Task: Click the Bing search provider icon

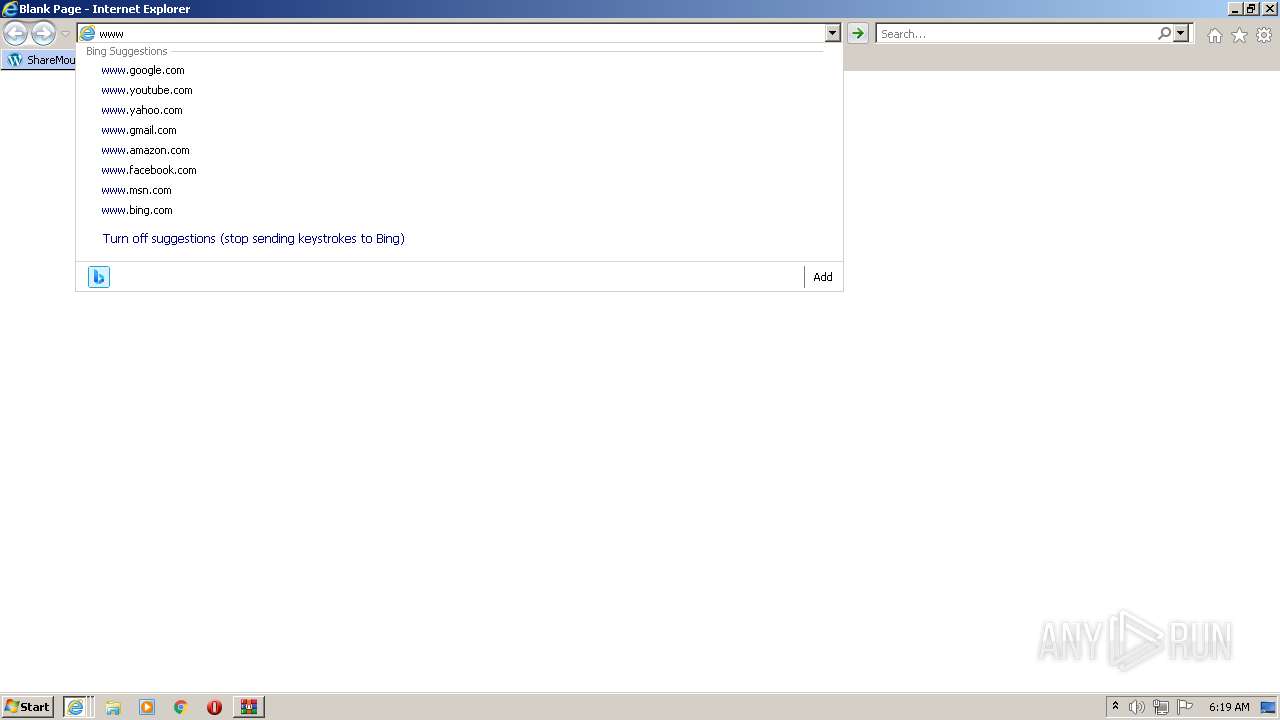Action: coord(99,277)
